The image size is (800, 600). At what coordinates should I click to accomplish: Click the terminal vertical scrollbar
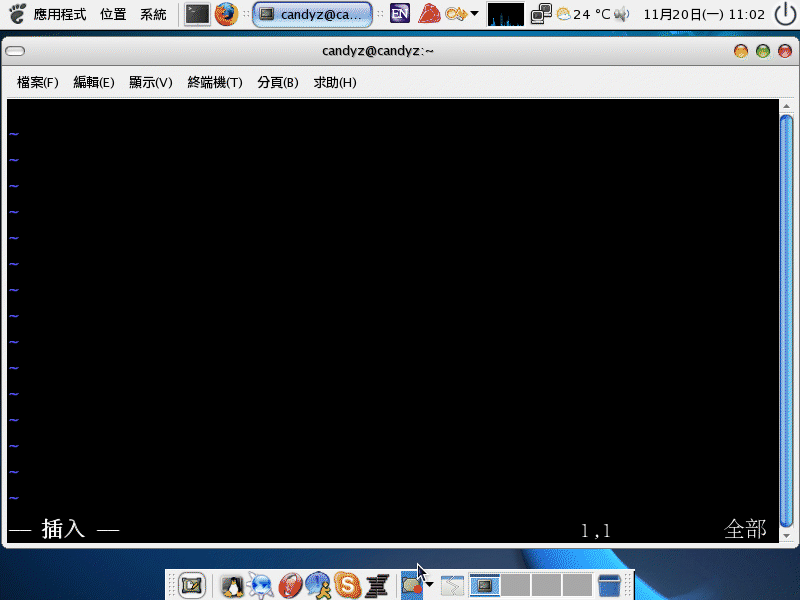[x=786, y=318]
